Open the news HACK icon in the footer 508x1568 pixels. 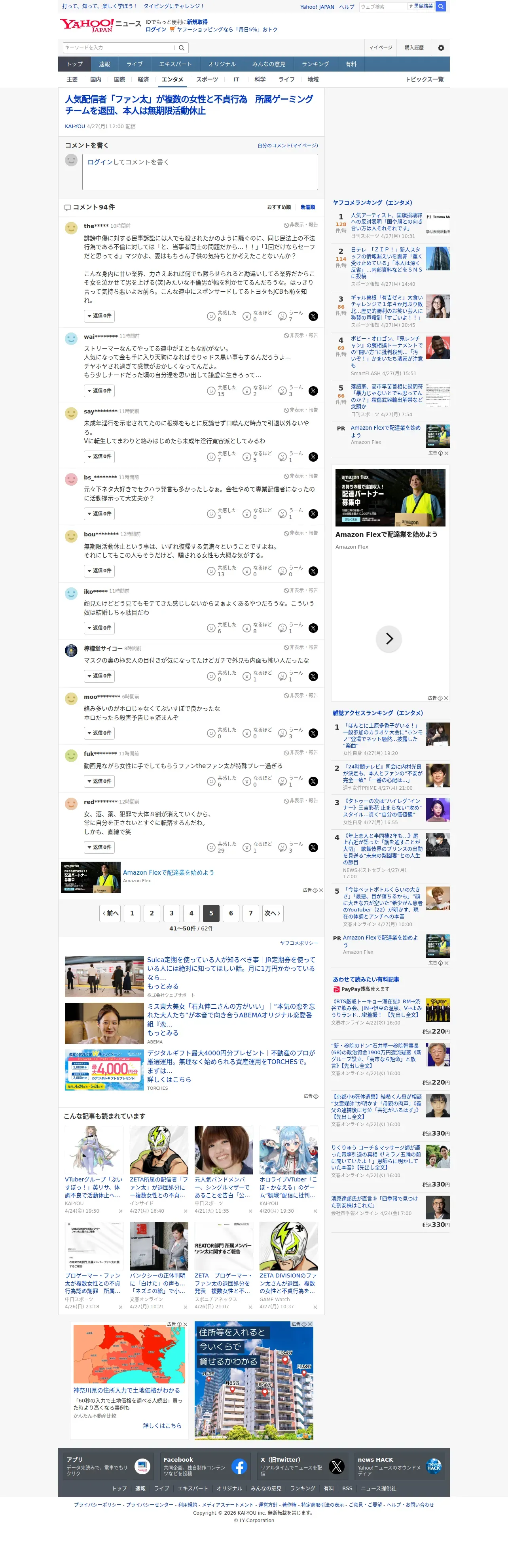tap(434, 1466)
